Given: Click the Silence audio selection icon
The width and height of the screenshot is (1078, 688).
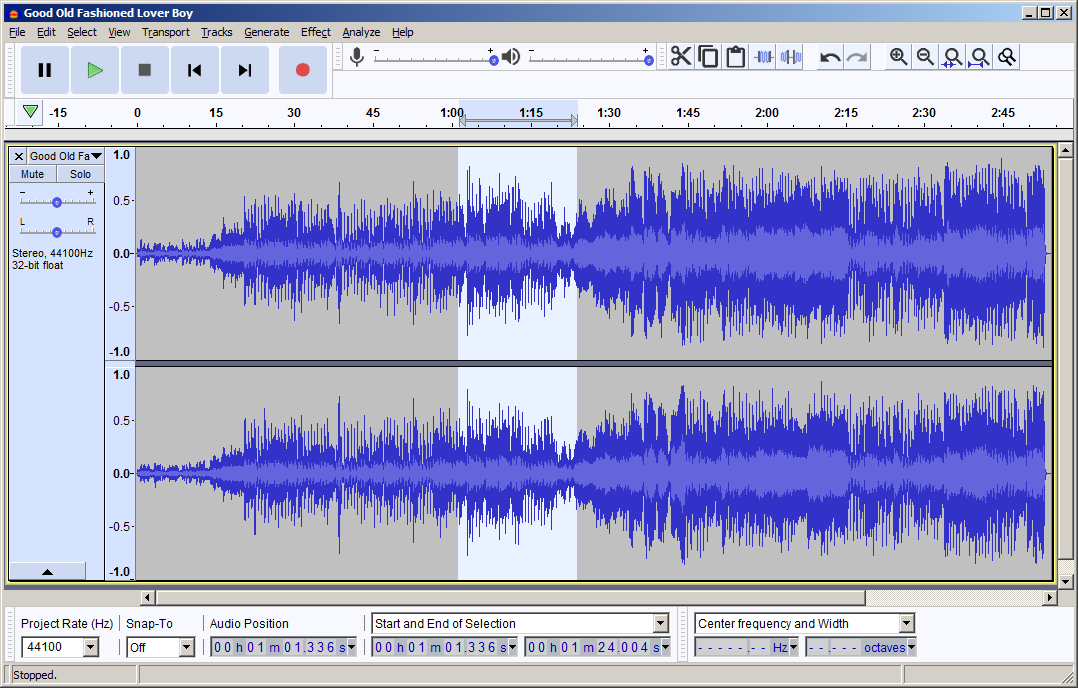Looking at the screenshot, I should pyautogui.click(x=791, y=56).
